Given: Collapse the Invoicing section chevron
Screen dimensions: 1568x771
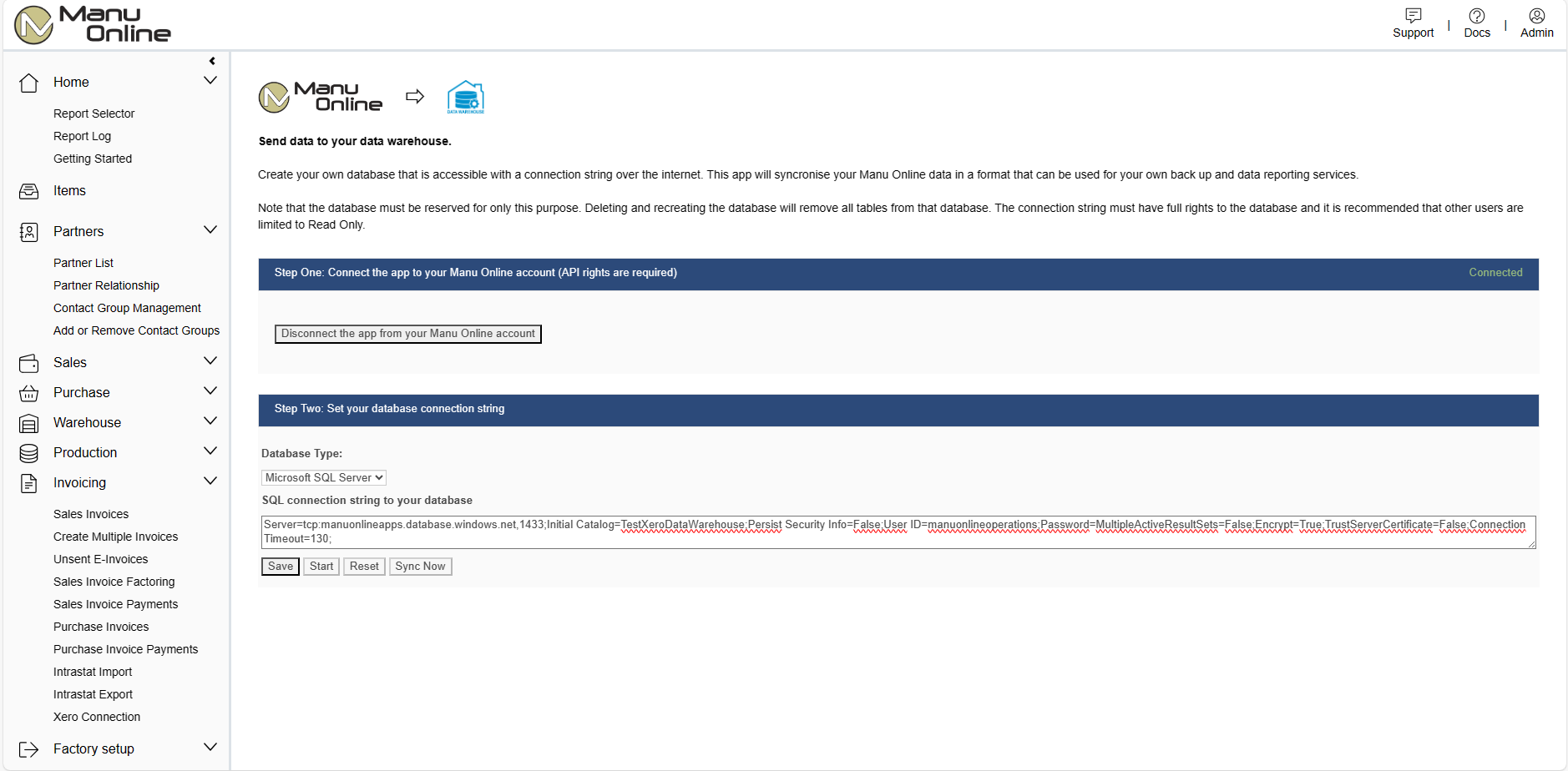Looking at the screenshot, I should pyautogui.click(x=210, y=481).
